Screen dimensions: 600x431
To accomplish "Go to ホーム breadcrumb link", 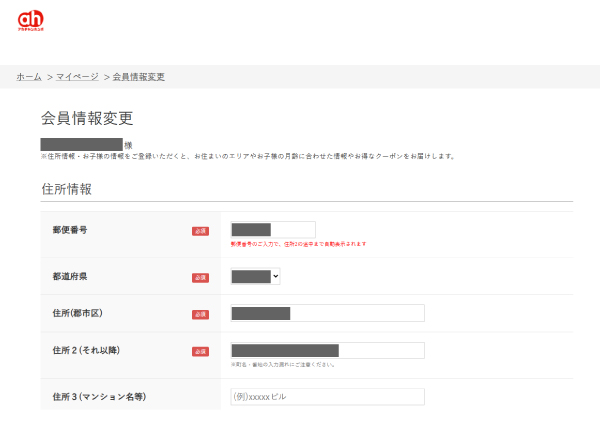I will (x=29, y=77).
